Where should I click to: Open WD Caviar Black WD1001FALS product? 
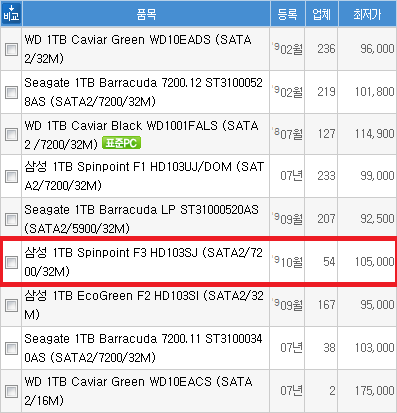tap(141, 134)
